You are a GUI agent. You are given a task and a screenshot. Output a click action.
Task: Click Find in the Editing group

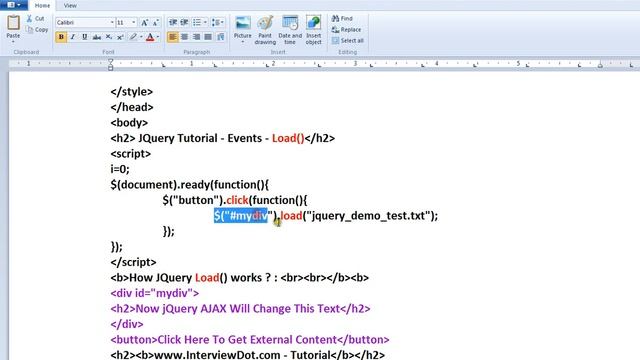[342, 18]
